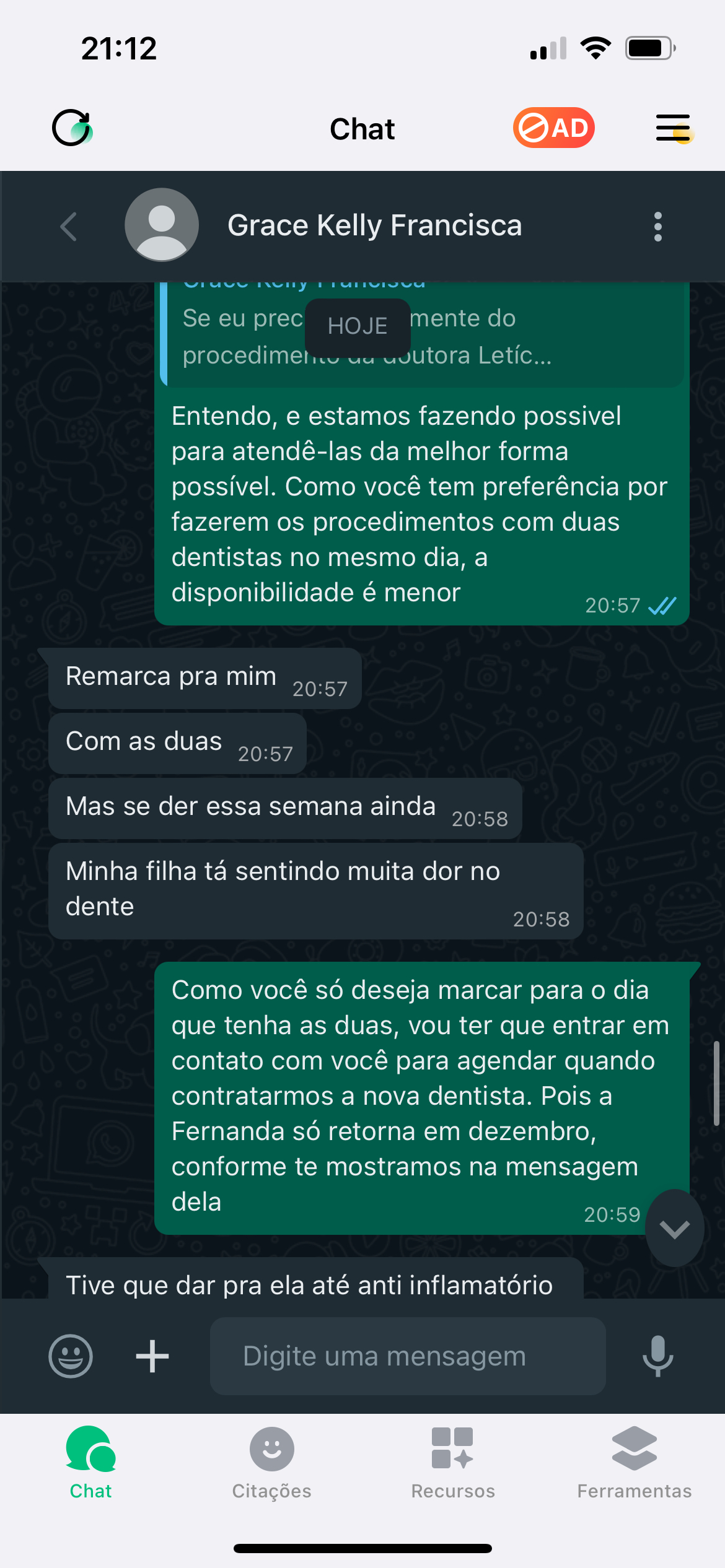
Task: Tap the refresh icon in the header
Action: [x=72, y=128]
